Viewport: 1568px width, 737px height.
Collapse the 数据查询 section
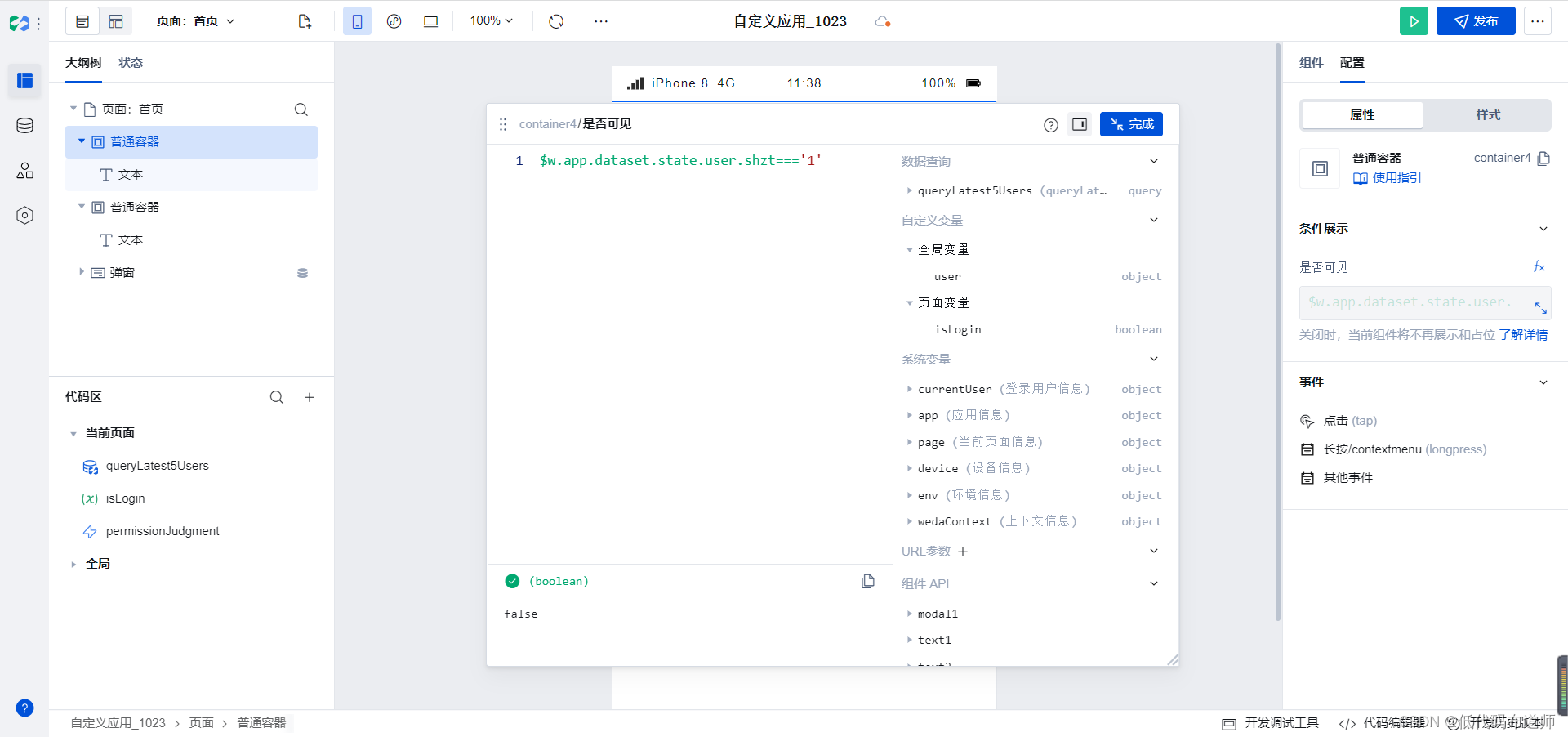[1154, 161]
